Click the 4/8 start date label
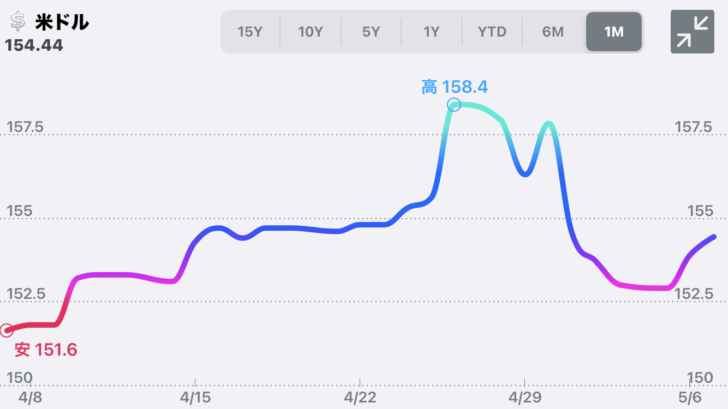This screenshot has width=728, height=409. pos(30,398)
